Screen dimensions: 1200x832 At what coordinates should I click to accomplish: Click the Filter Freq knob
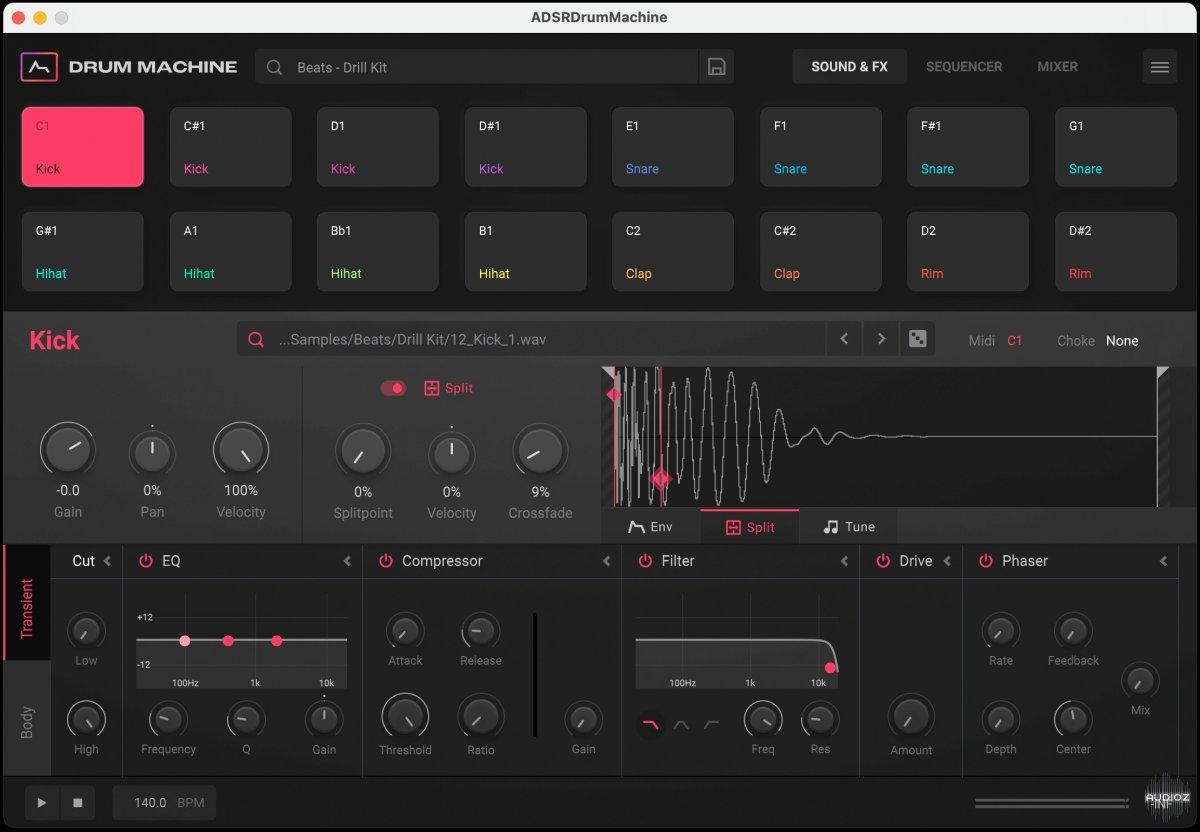(763, 719)
